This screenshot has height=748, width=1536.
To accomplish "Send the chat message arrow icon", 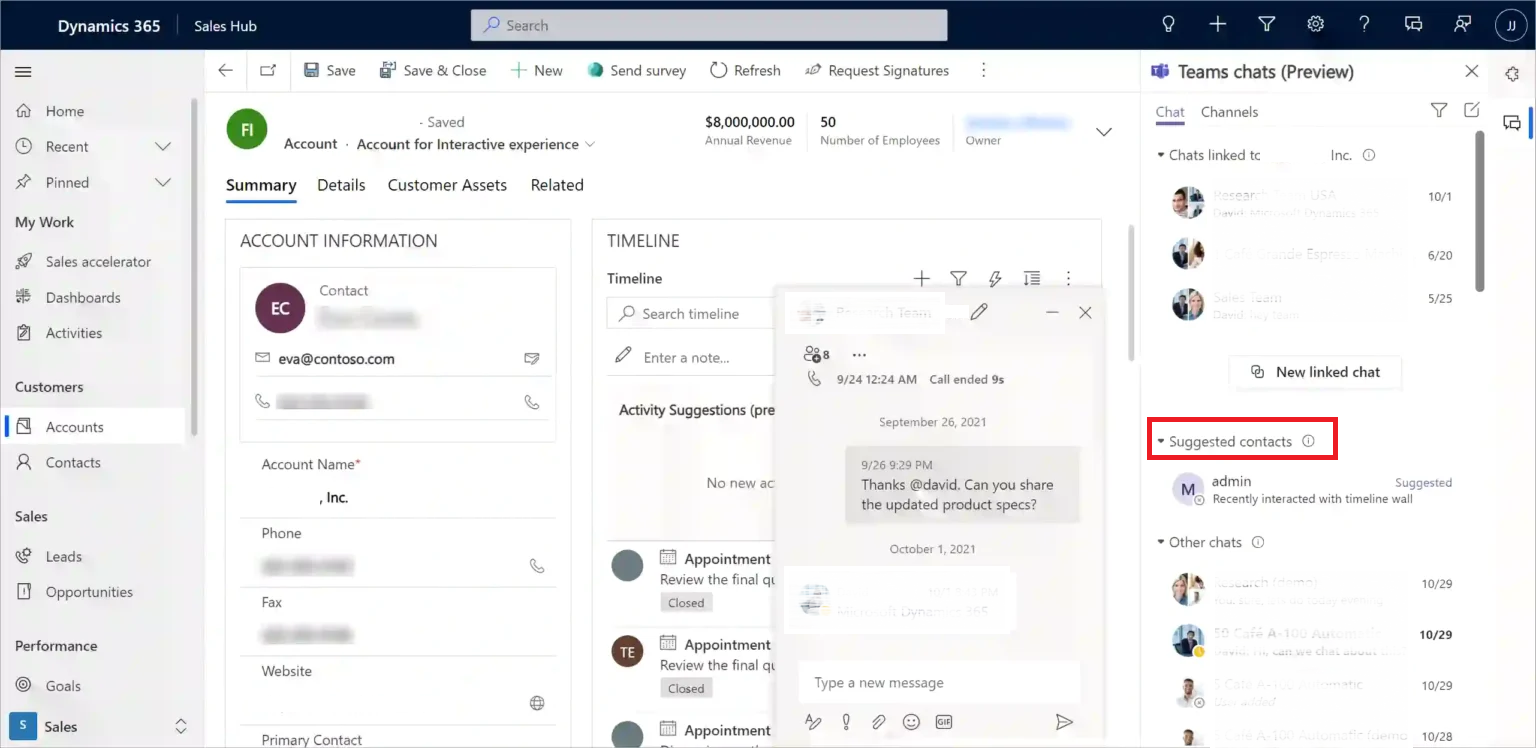I will pyautogui.click(x=1064, y=721).
